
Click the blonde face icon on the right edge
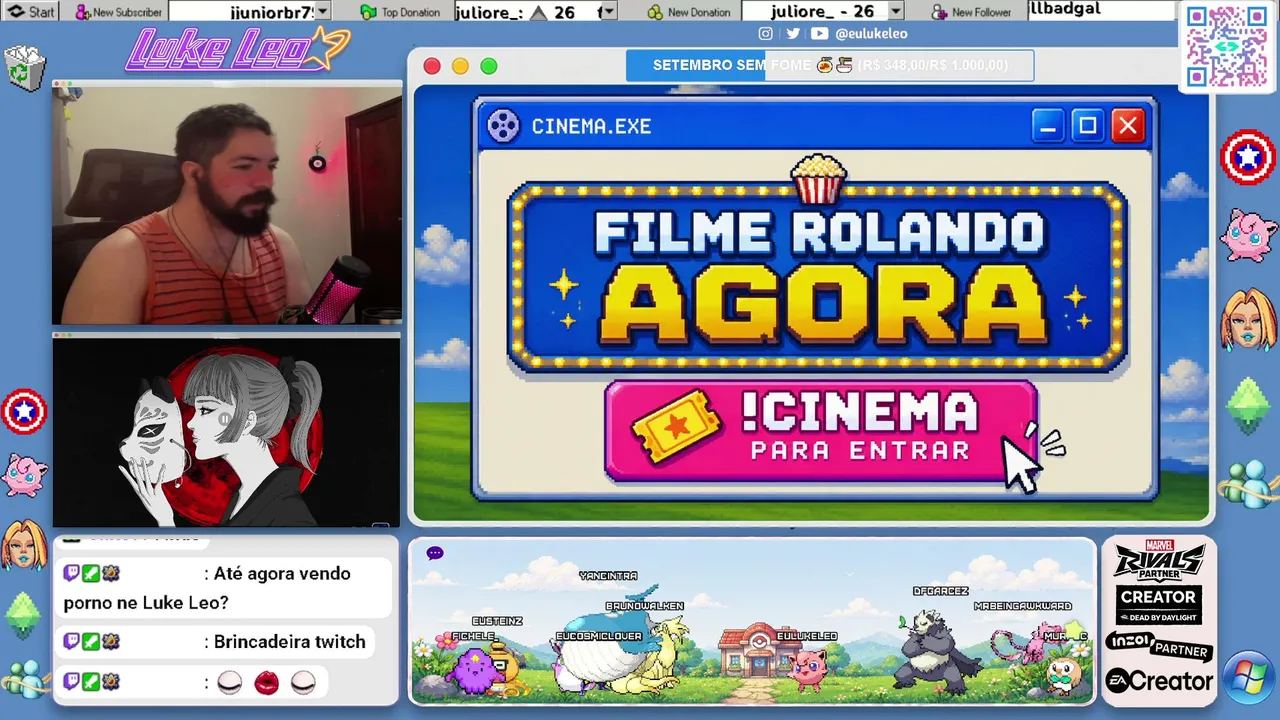1248,318
